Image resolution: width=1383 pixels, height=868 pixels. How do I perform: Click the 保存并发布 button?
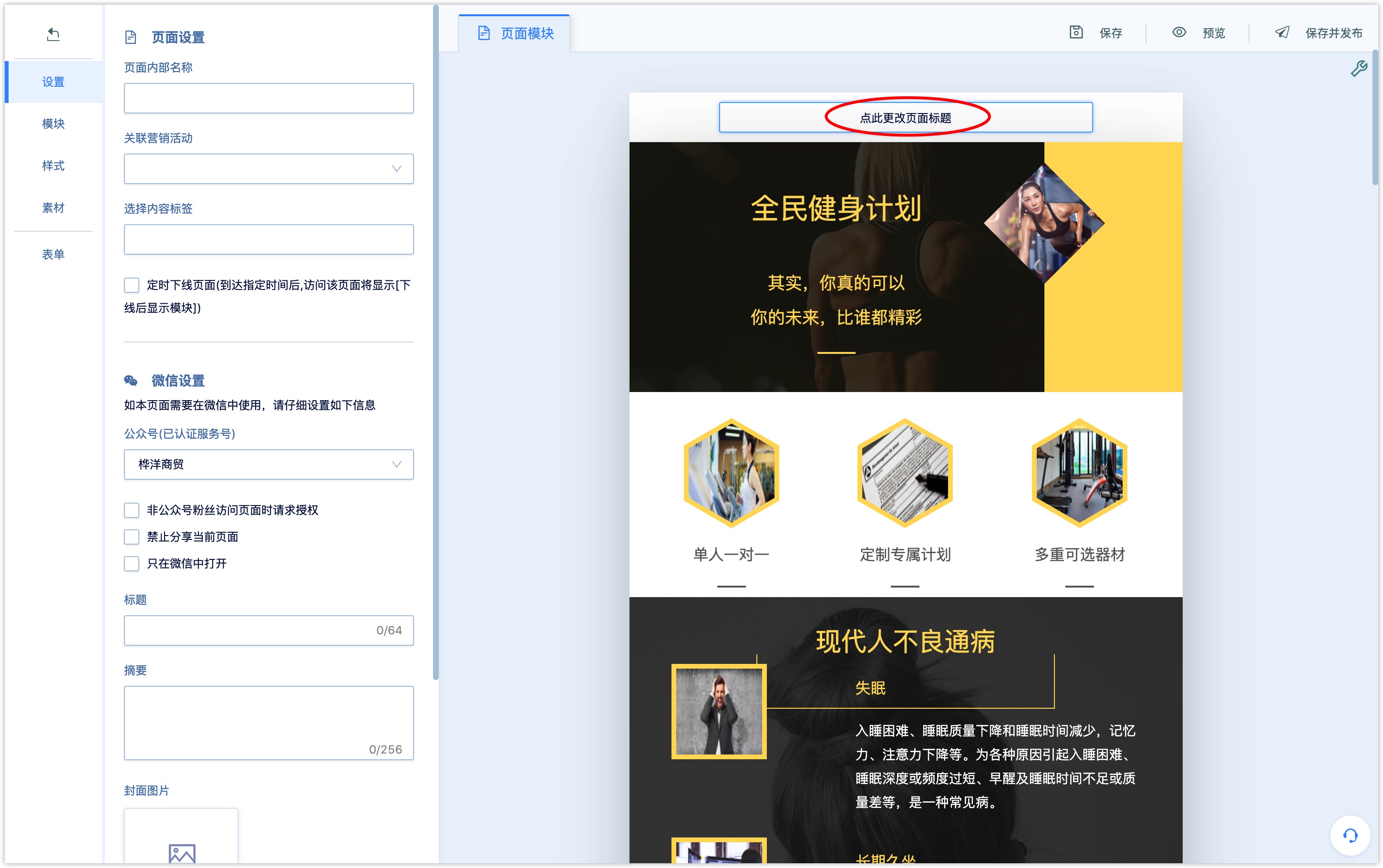coord(1319,33)
